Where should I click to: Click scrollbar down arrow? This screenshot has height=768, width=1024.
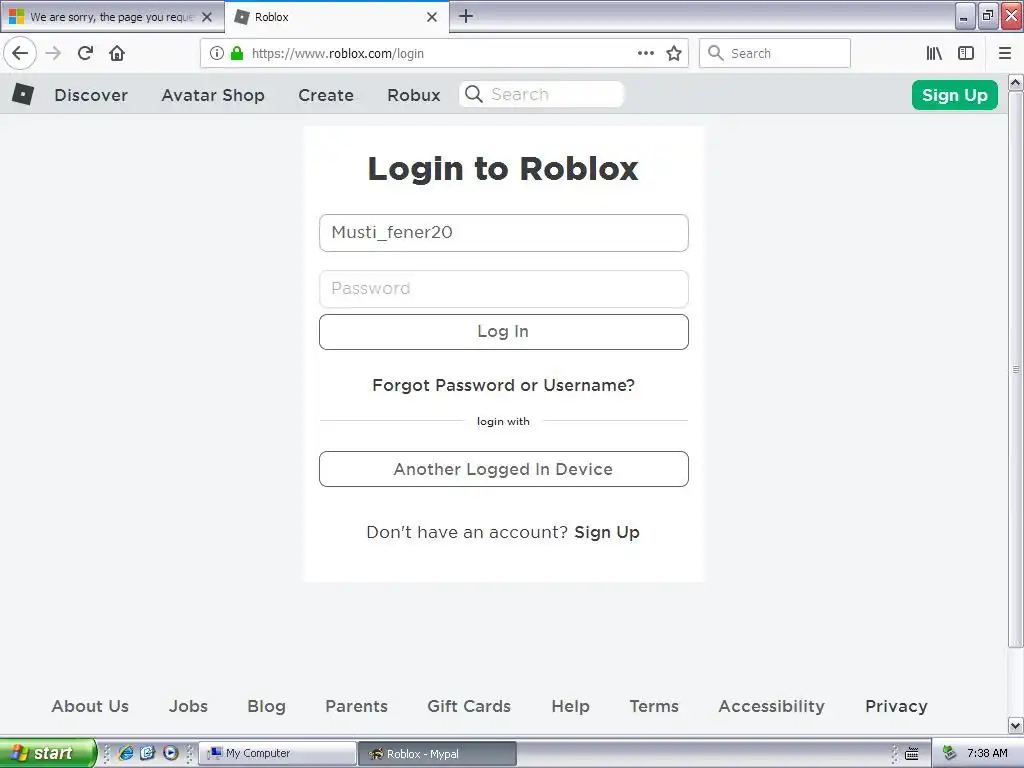pos(1016,725)
